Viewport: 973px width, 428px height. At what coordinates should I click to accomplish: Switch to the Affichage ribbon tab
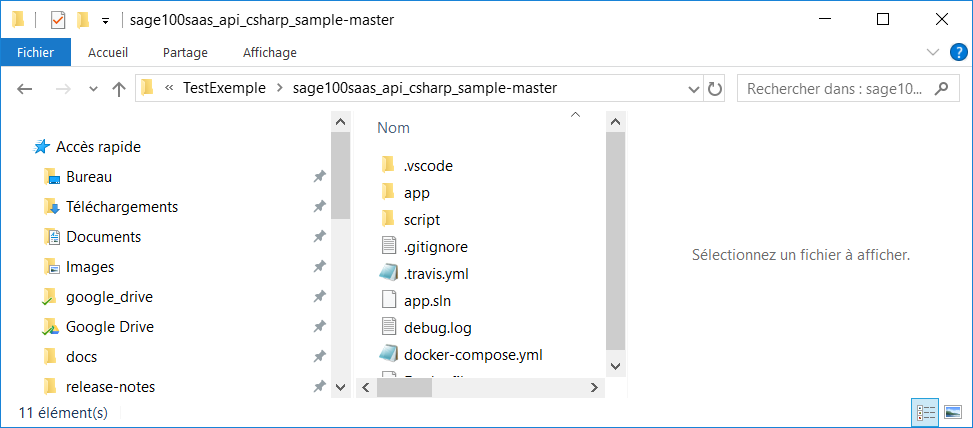(269, 53)
